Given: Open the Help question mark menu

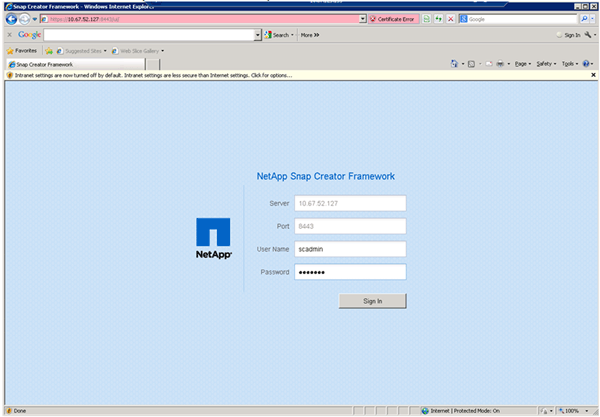Looking at the screenshot, I should point(587,64).
